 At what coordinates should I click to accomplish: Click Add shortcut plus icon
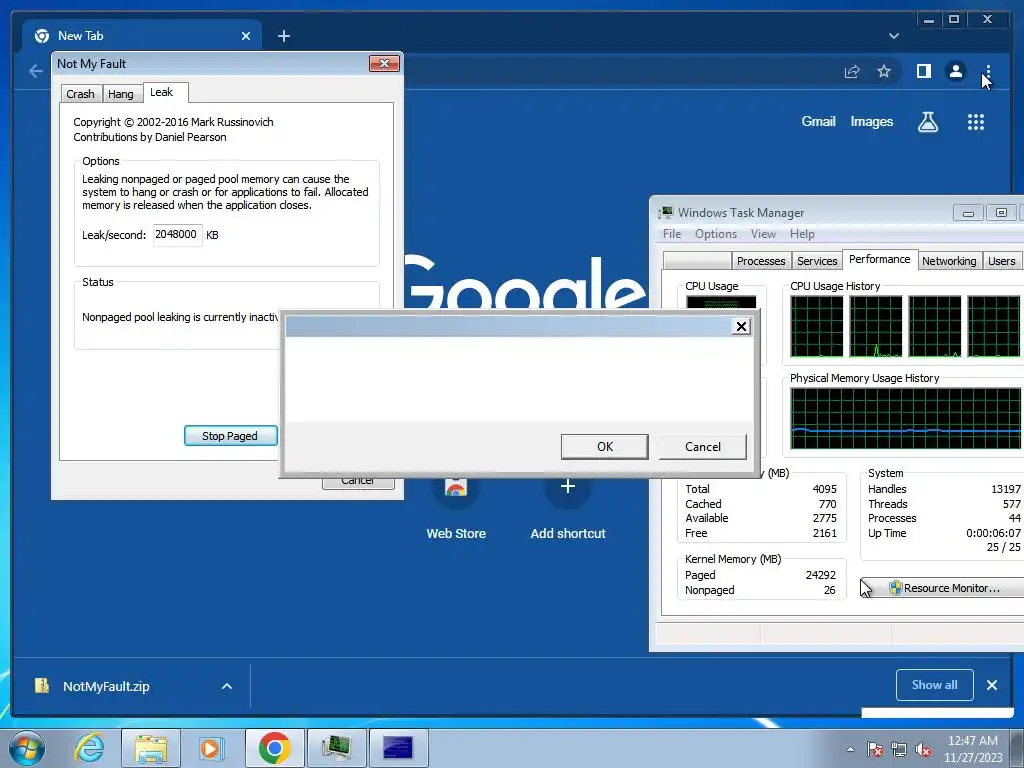(x=568, y=487)
